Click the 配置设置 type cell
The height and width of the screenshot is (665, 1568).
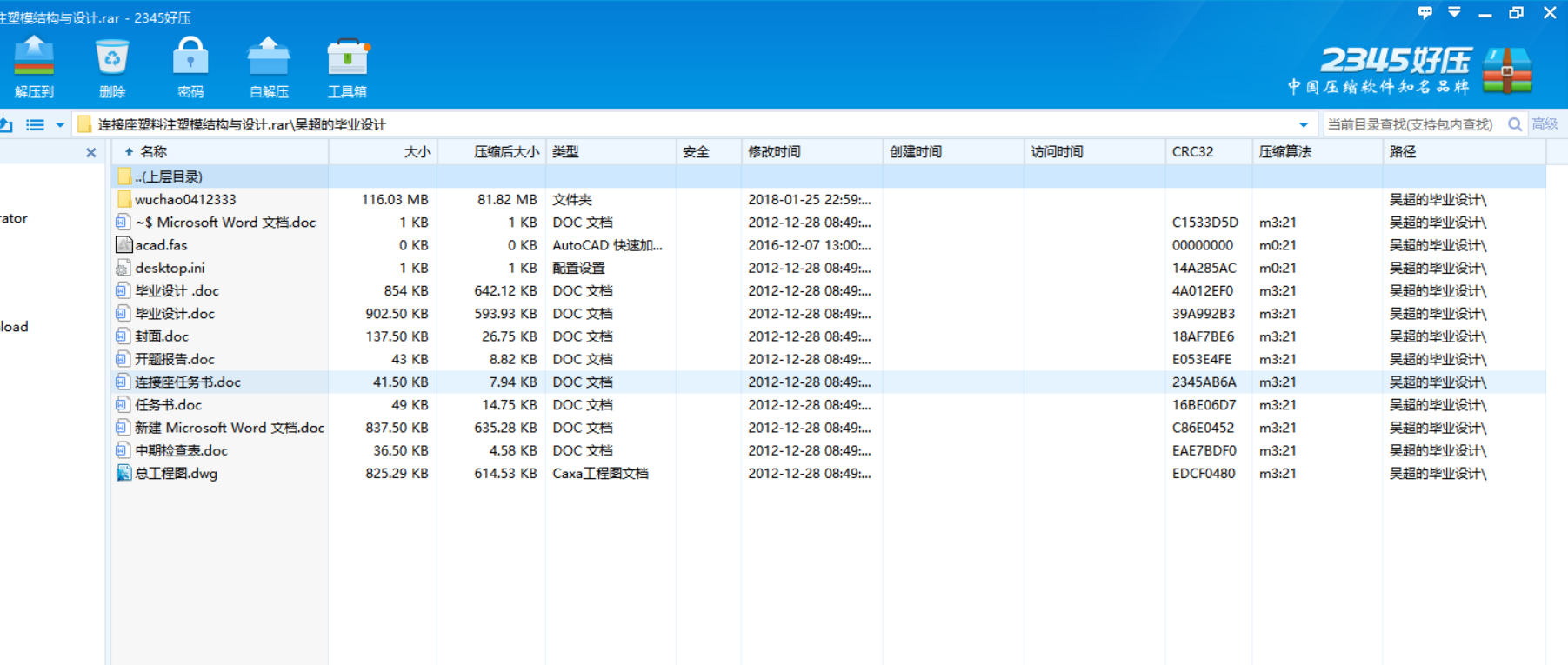point(578,268)
